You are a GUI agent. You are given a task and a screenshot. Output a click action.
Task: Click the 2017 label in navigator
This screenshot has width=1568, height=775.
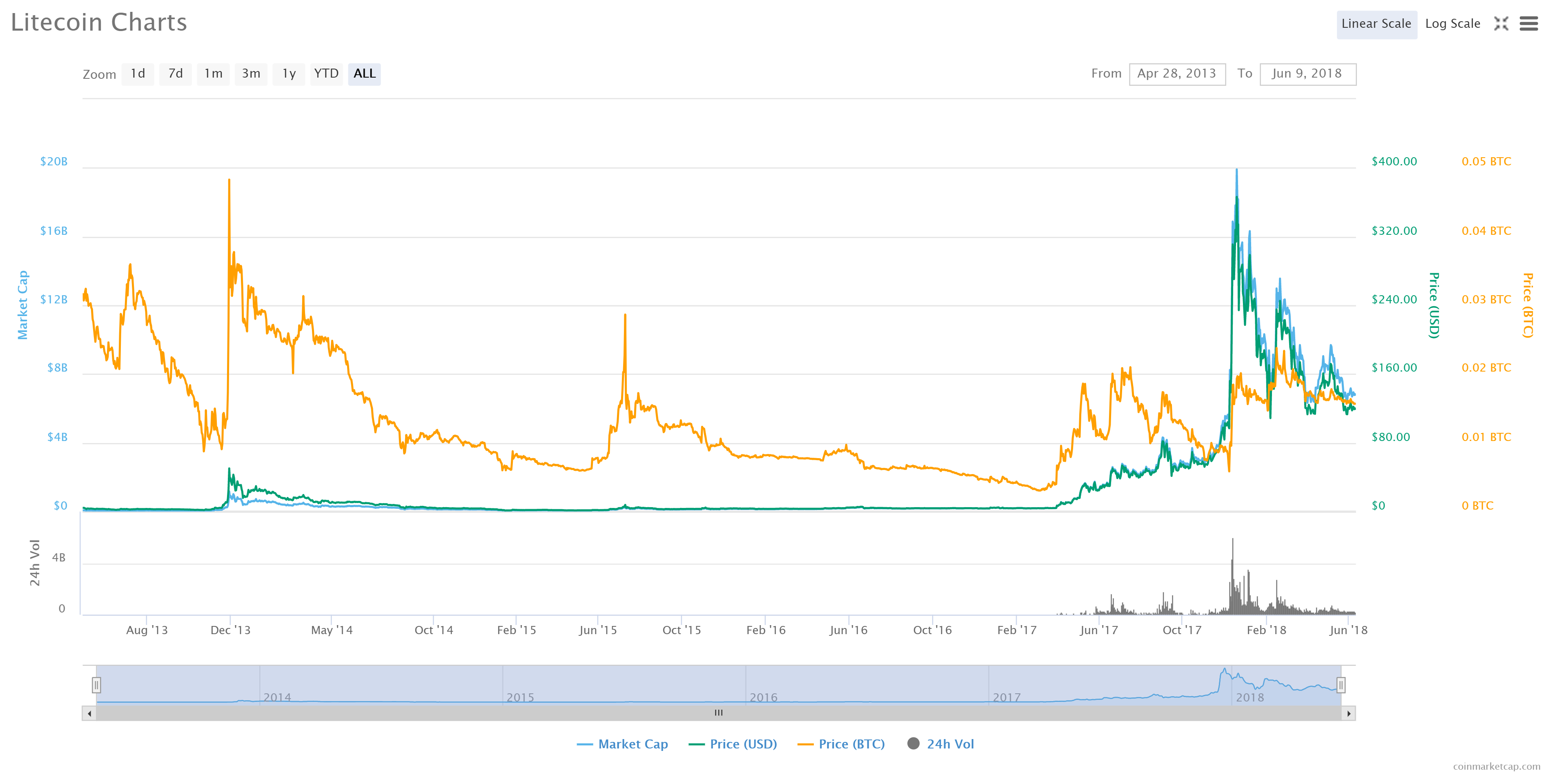tap(1007, 698)
